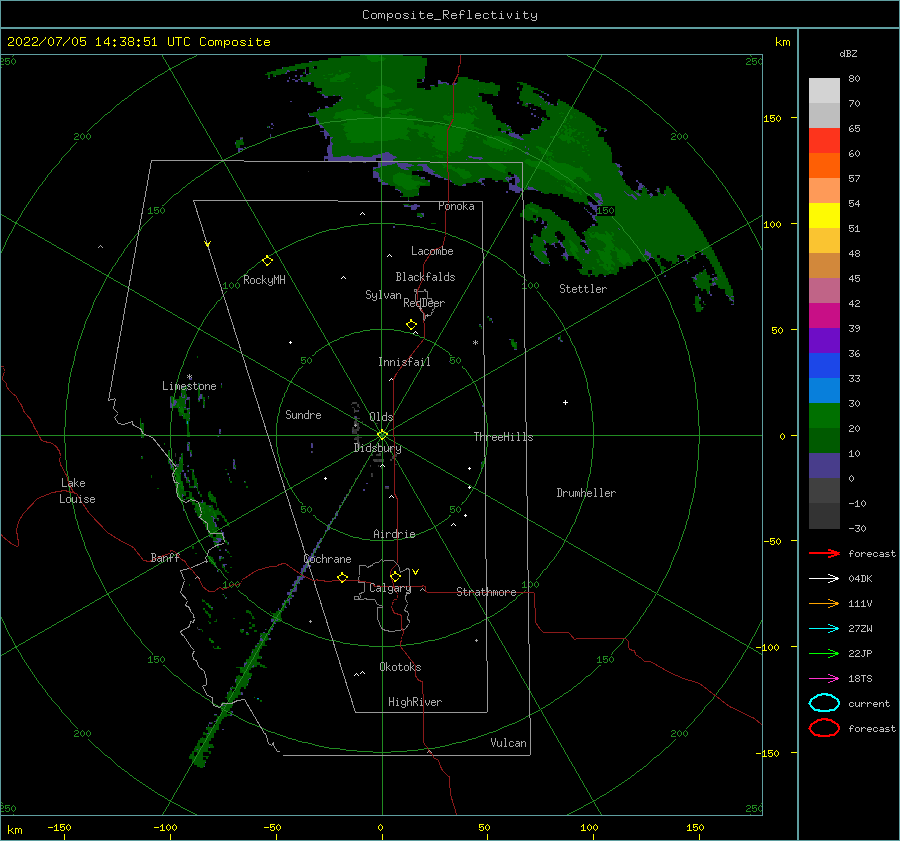Click the 80 dBZ white color swatch

coord(824,90)
